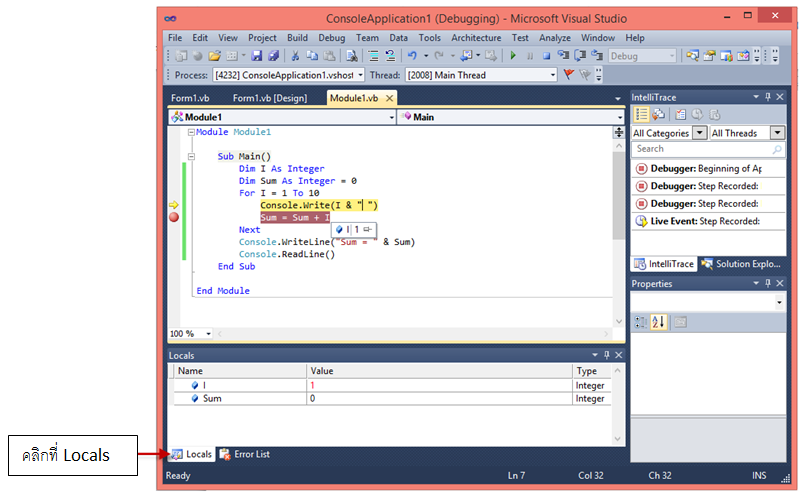The width and height of the screenshot is (804, 497).
Task: Open the Build menu
Action: (297, 37)
